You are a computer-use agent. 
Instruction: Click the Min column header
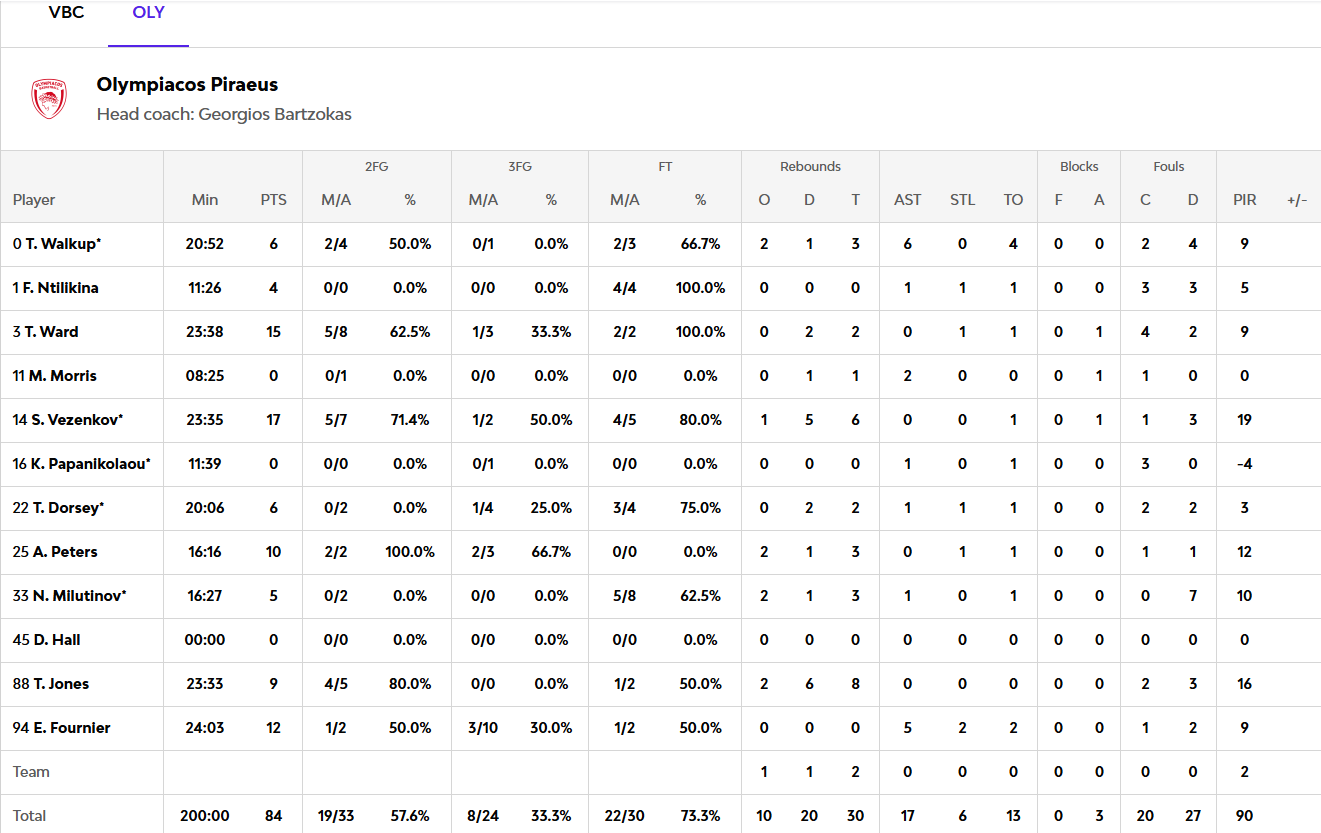coord(204,200)
